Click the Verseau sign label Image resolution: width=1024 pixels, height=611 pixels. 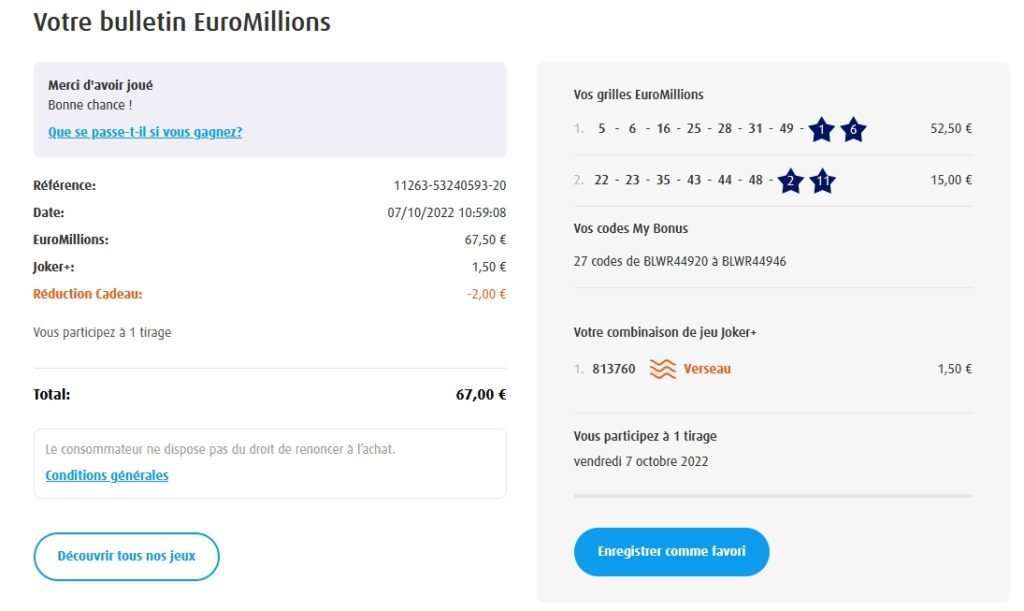click(x=707, y=369)
